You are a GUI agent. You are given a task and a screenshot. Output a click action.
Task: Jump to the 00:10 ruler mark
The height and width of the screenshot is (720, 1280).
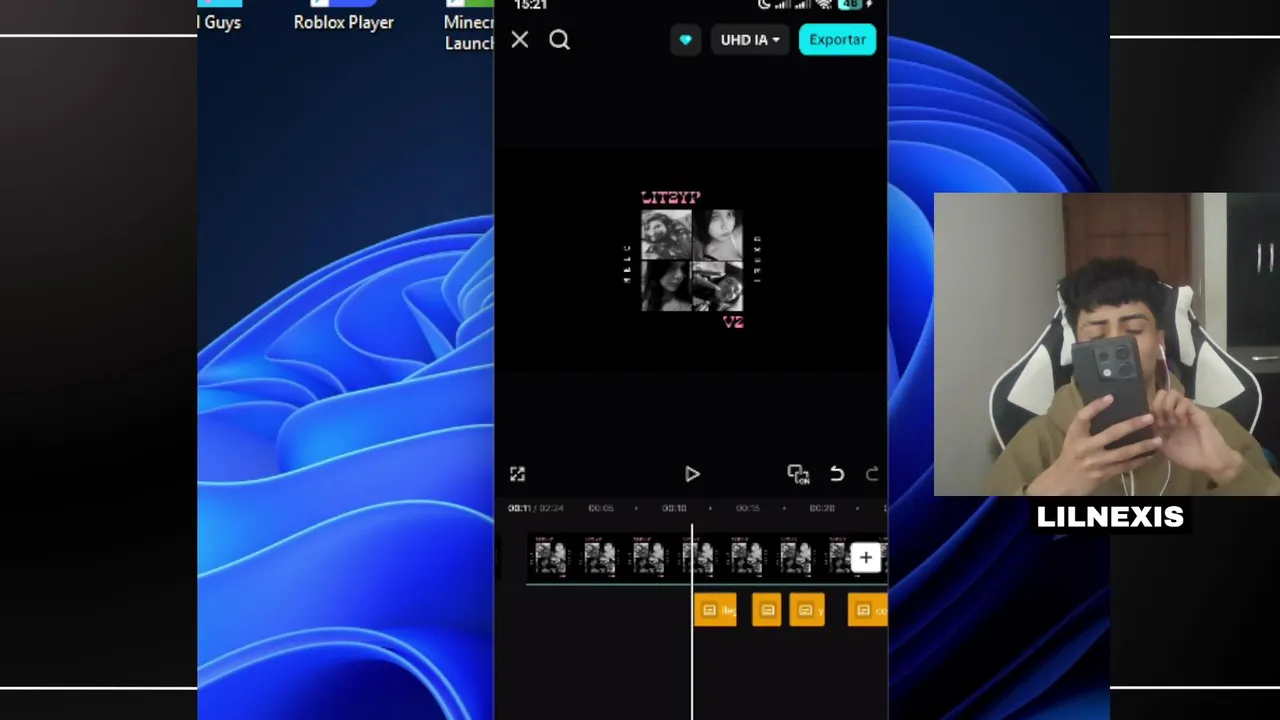click(674, 508)
